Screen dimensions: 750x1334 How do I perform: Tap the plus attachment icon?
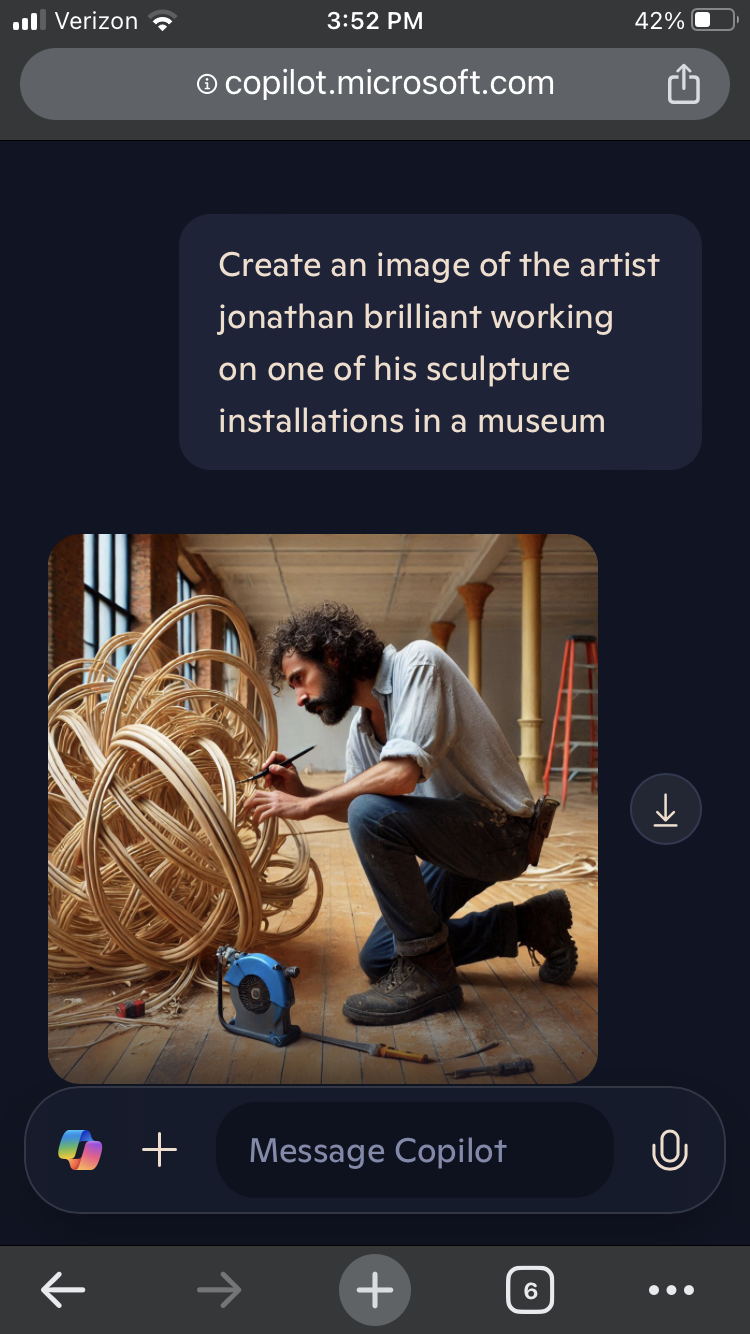pyautogui.click(x=160, y=1150)
